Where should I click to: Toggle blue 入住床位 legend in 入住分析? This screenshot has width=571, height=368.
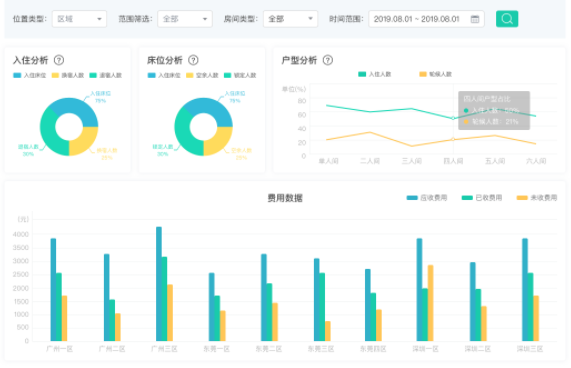29,75
